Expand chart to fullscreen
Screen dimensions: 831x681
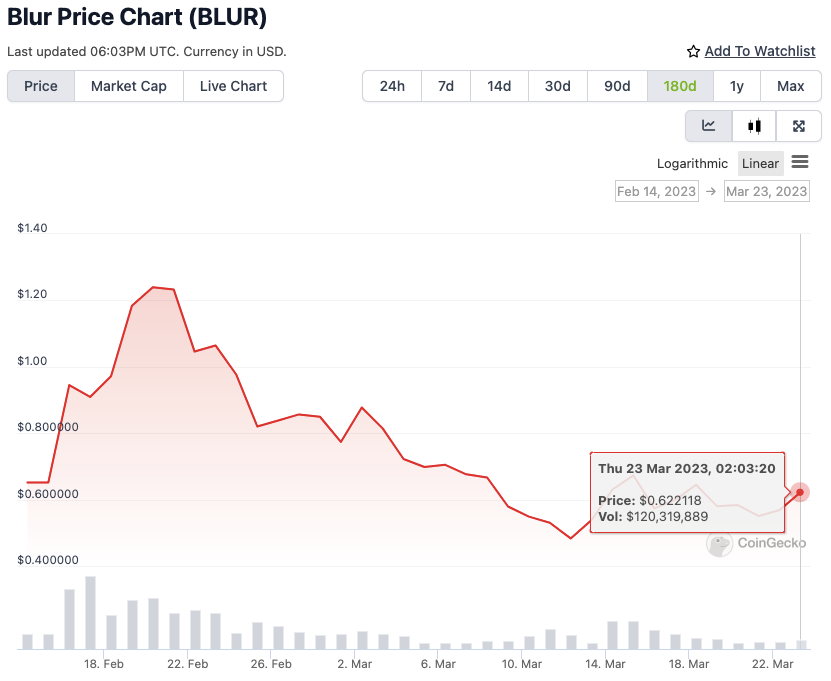click(x=798, y=126)
